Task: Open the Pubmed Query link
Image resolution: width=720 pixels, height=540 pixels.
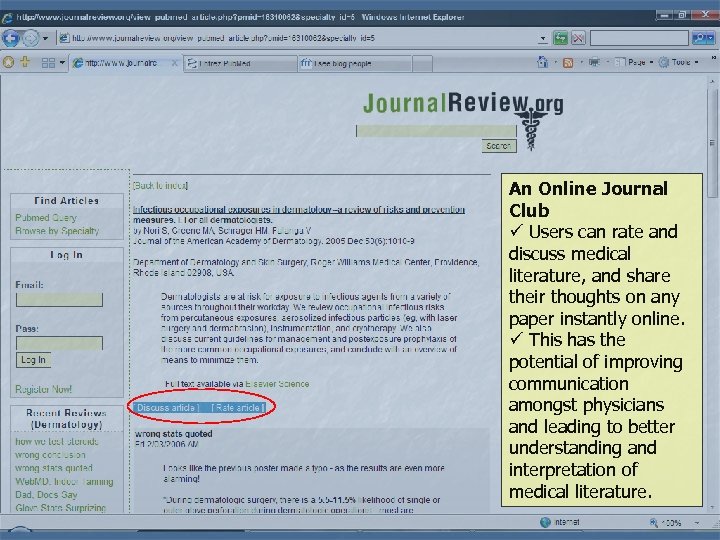Action: (x=46, y=218)
